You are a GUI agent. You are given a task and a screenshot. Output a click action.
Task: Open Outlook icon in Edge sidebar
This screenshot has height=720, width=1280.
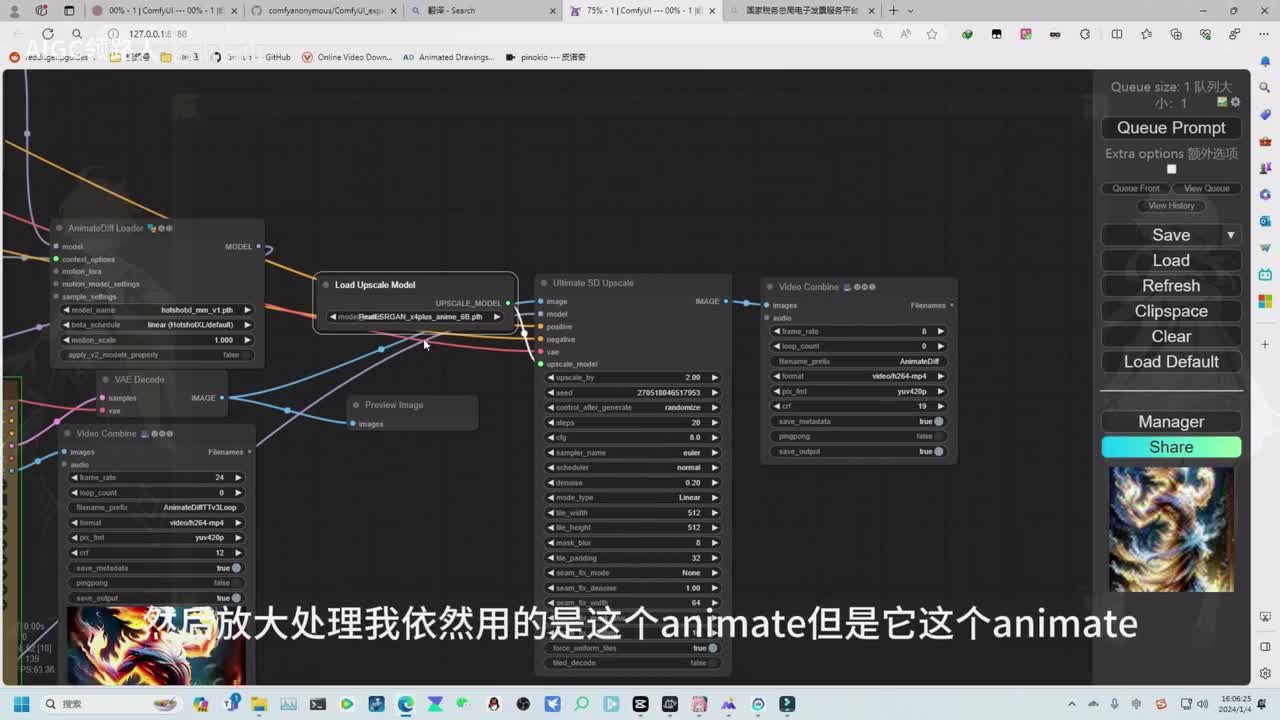pyautogui.click(x=1265, y=221)
